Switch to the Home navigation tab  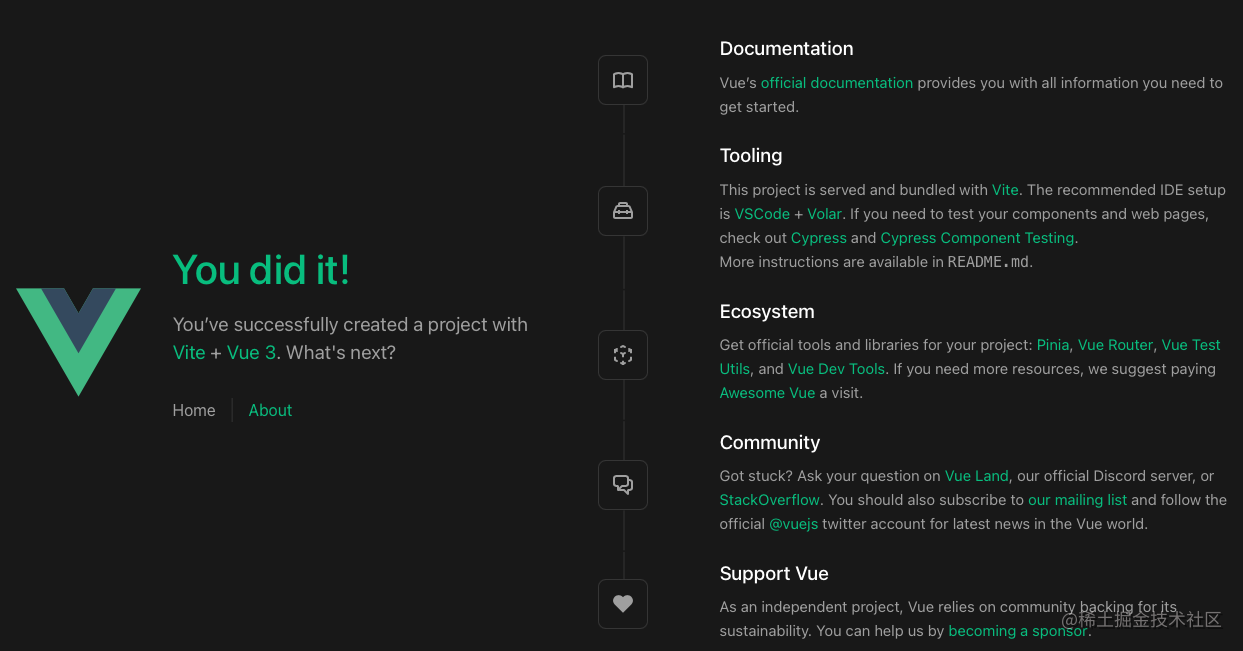[x=193, y=410]
